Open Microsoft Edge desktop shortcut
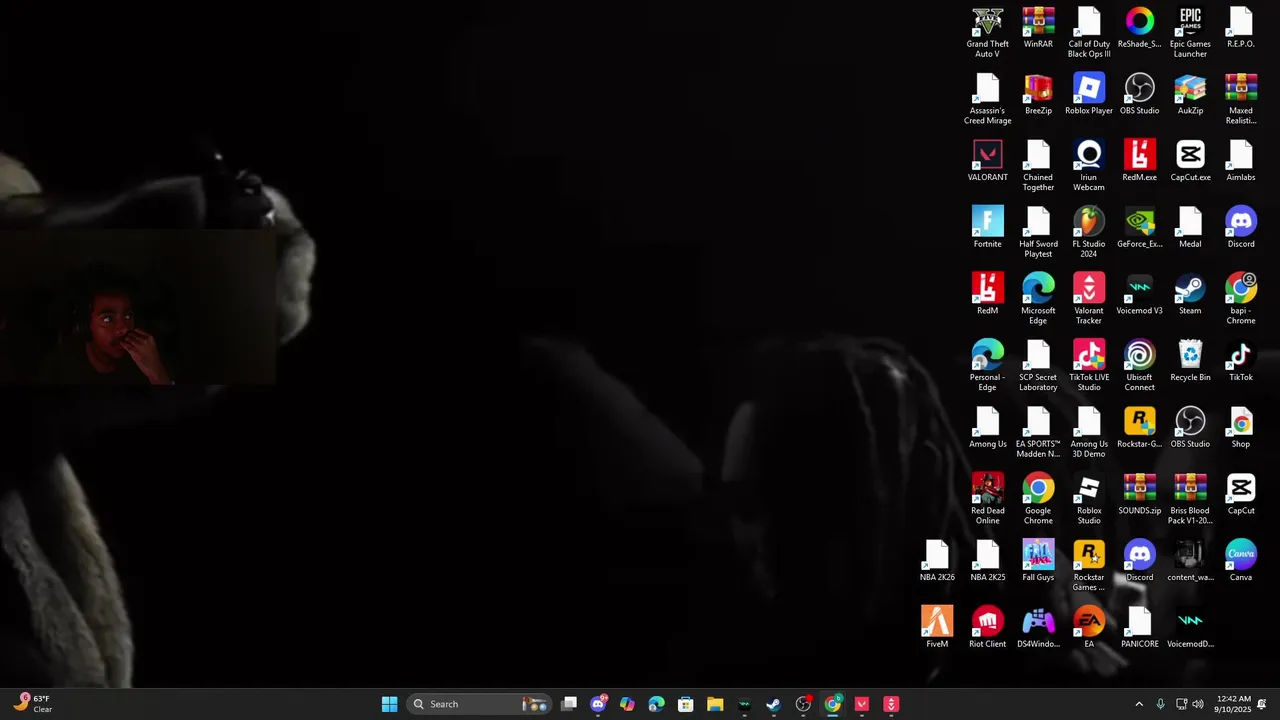The width and height of the screenshot is (1280, 720). tap(1038, 299)
